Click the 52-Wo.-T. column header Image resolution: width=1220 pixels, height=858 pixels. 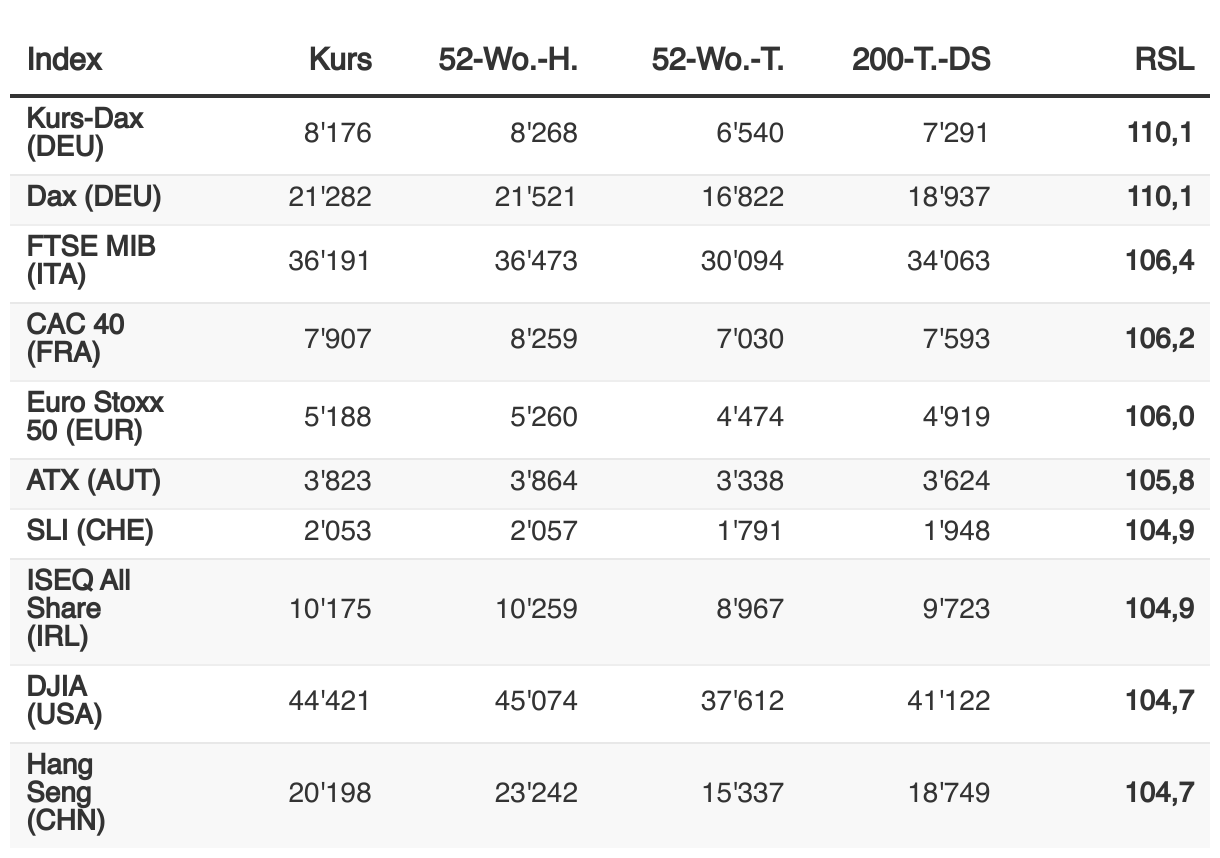coord(718,59)
